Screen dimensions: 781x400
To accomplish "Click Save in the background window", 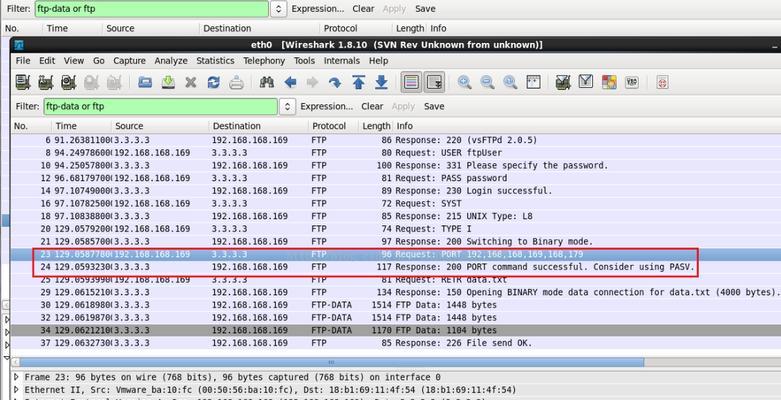I will [425, 9].
